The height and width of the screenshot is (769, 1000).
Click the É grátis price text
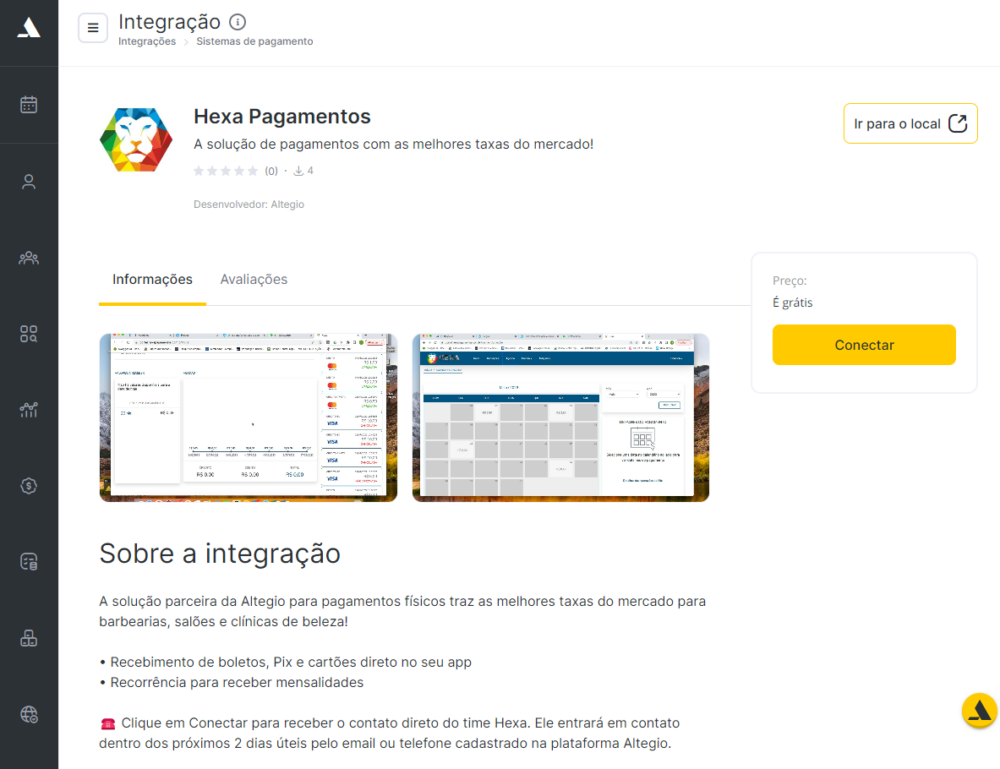pyautogui.click(x=793, y=303)
